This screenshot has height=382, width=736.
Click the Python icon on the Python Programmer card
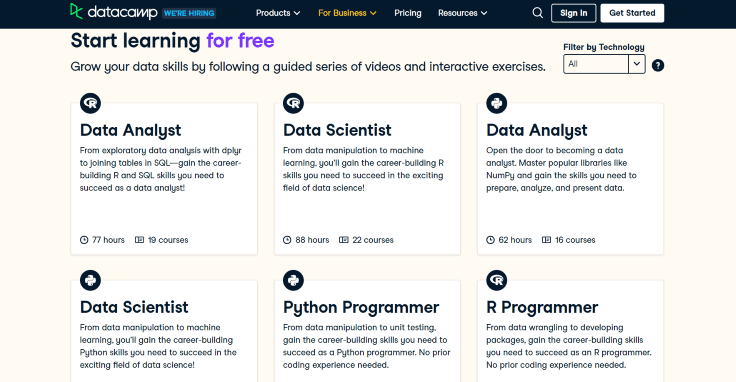pos(293,280)
